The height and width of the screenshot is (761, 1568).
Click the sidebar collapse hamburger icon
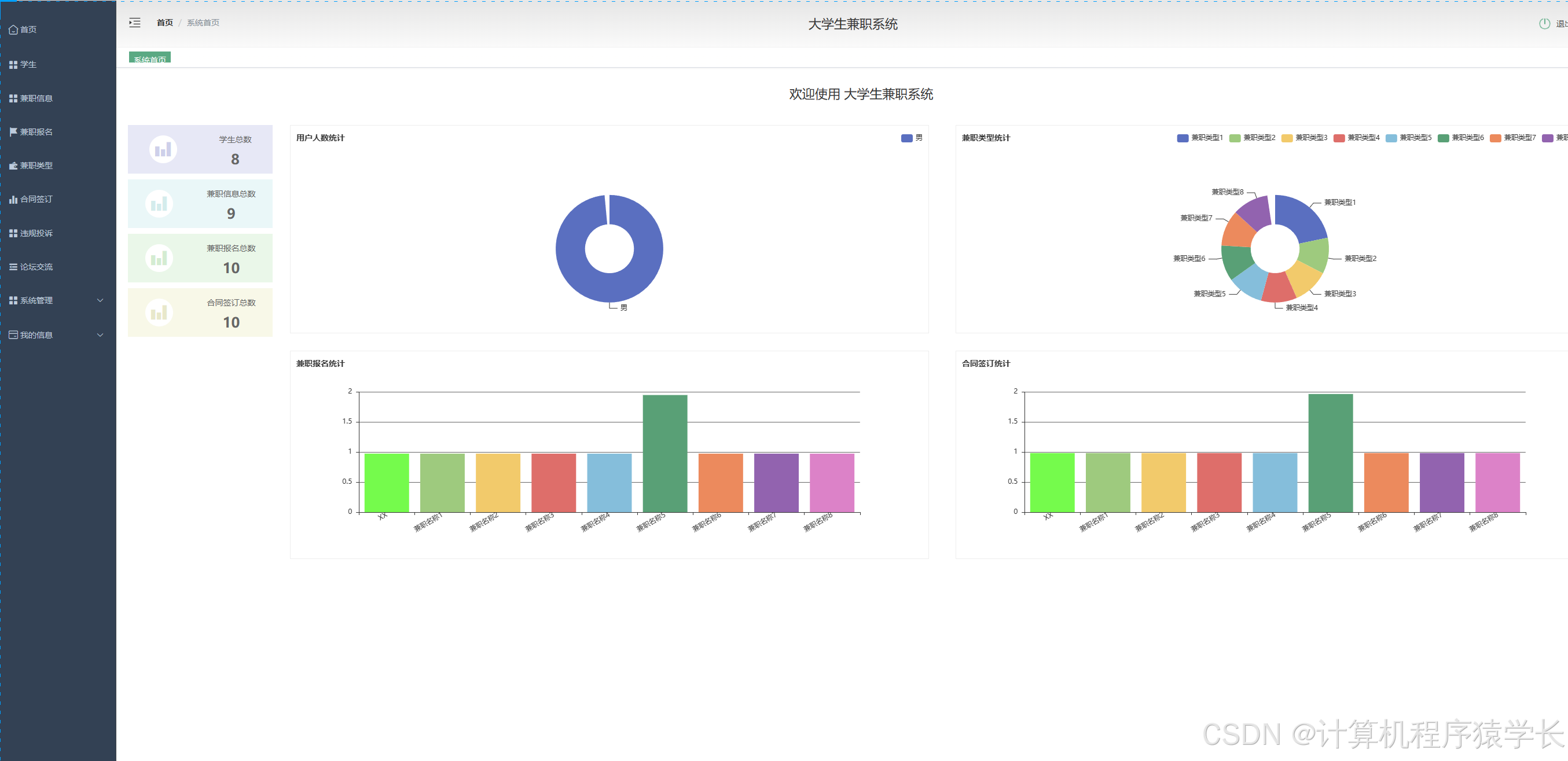coord(134,23)
